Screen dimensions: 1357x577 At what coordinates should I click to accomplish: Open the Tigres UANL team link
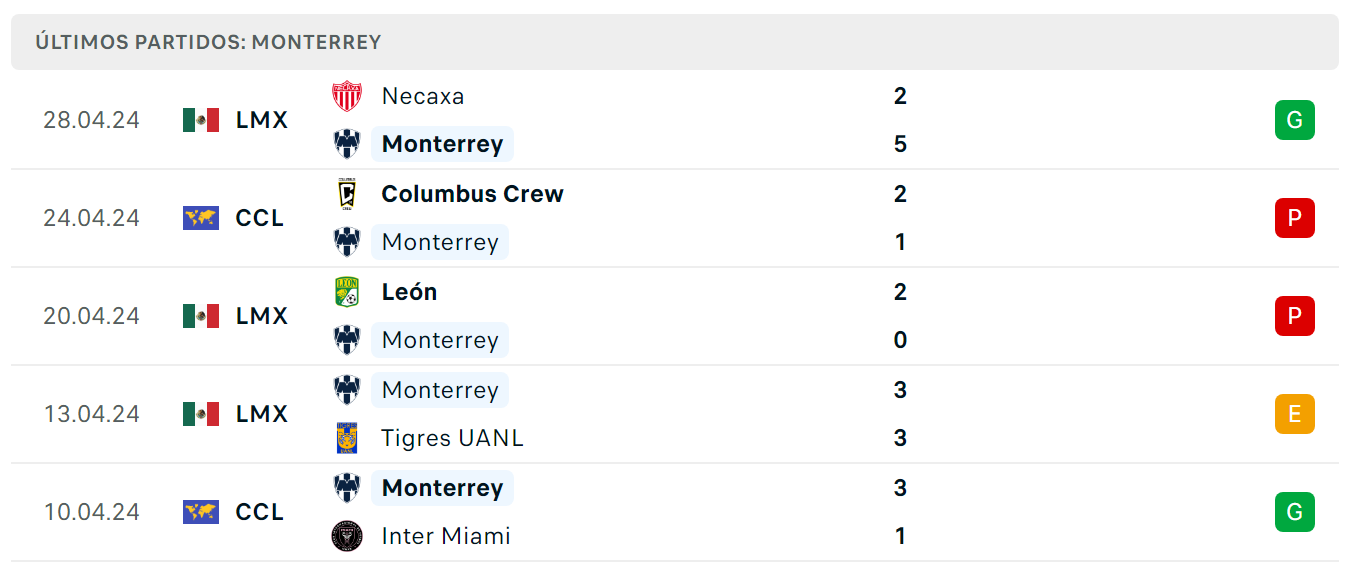click(x=452, y=438)
